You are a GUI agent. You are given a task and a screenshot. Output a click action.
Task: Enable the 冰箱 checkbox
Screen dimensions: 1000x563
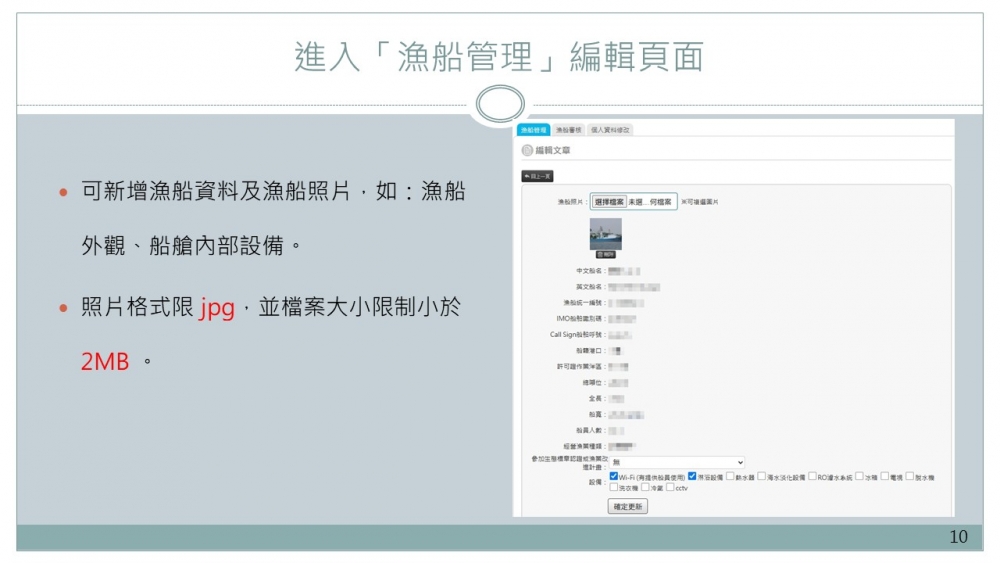(860, 477)
